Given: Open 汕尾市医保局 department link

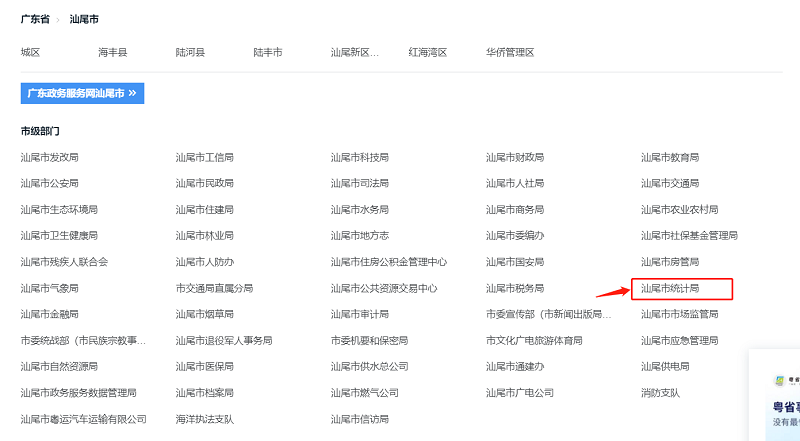Looking at the screenshot, I should pos(205,366).
